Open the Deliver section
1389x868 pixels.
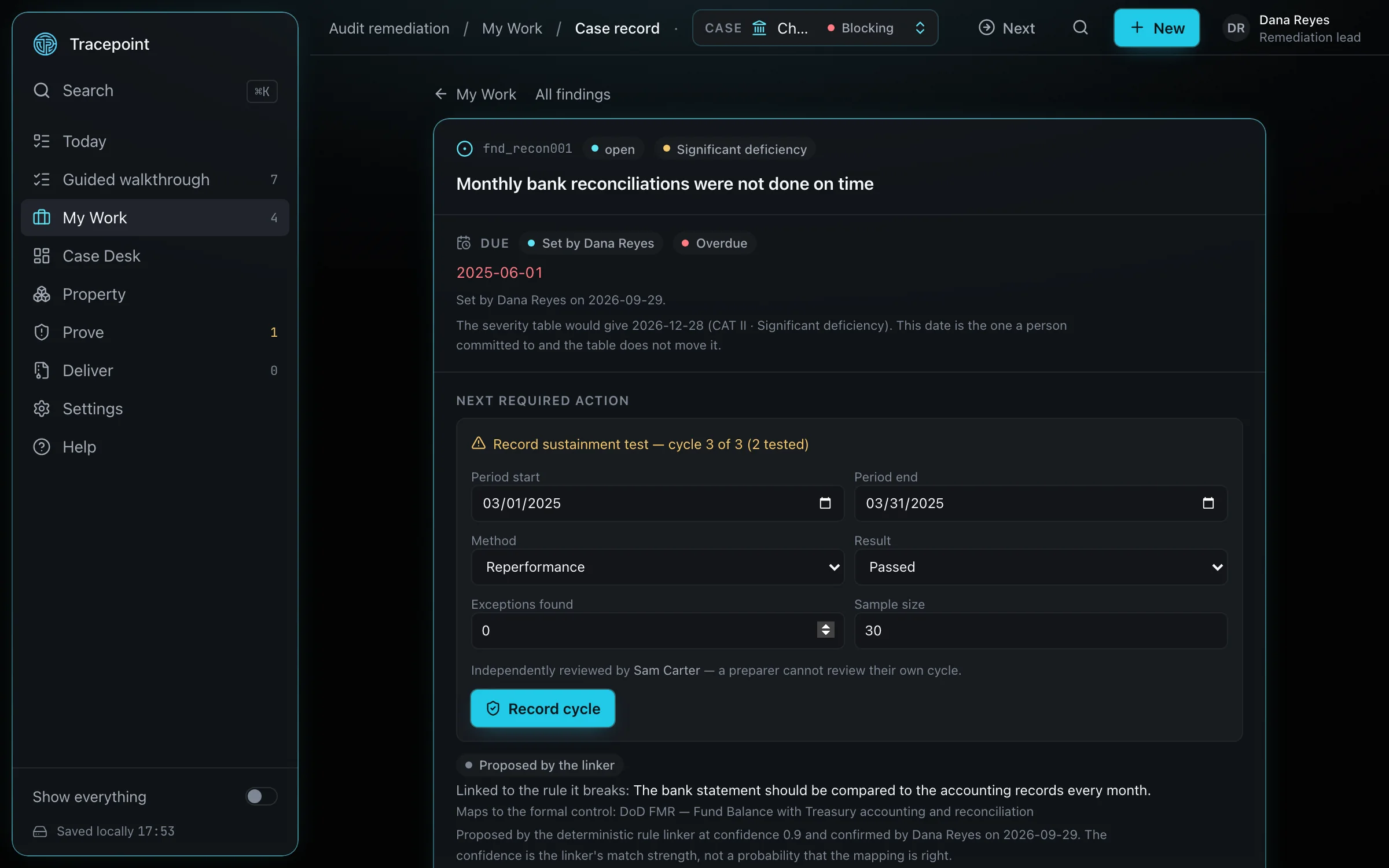tap(155, 370)
